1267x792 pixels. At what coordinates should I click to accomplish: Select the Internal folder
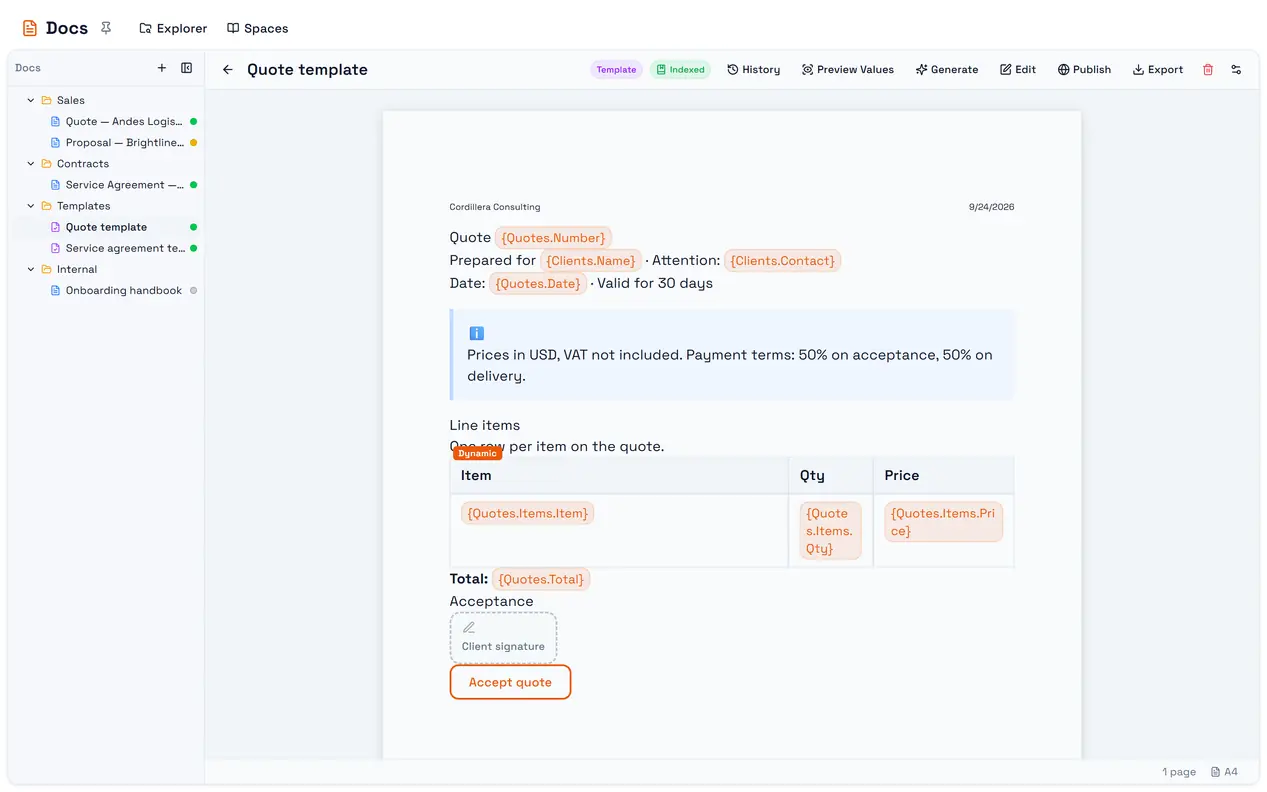tap(76, 269)
